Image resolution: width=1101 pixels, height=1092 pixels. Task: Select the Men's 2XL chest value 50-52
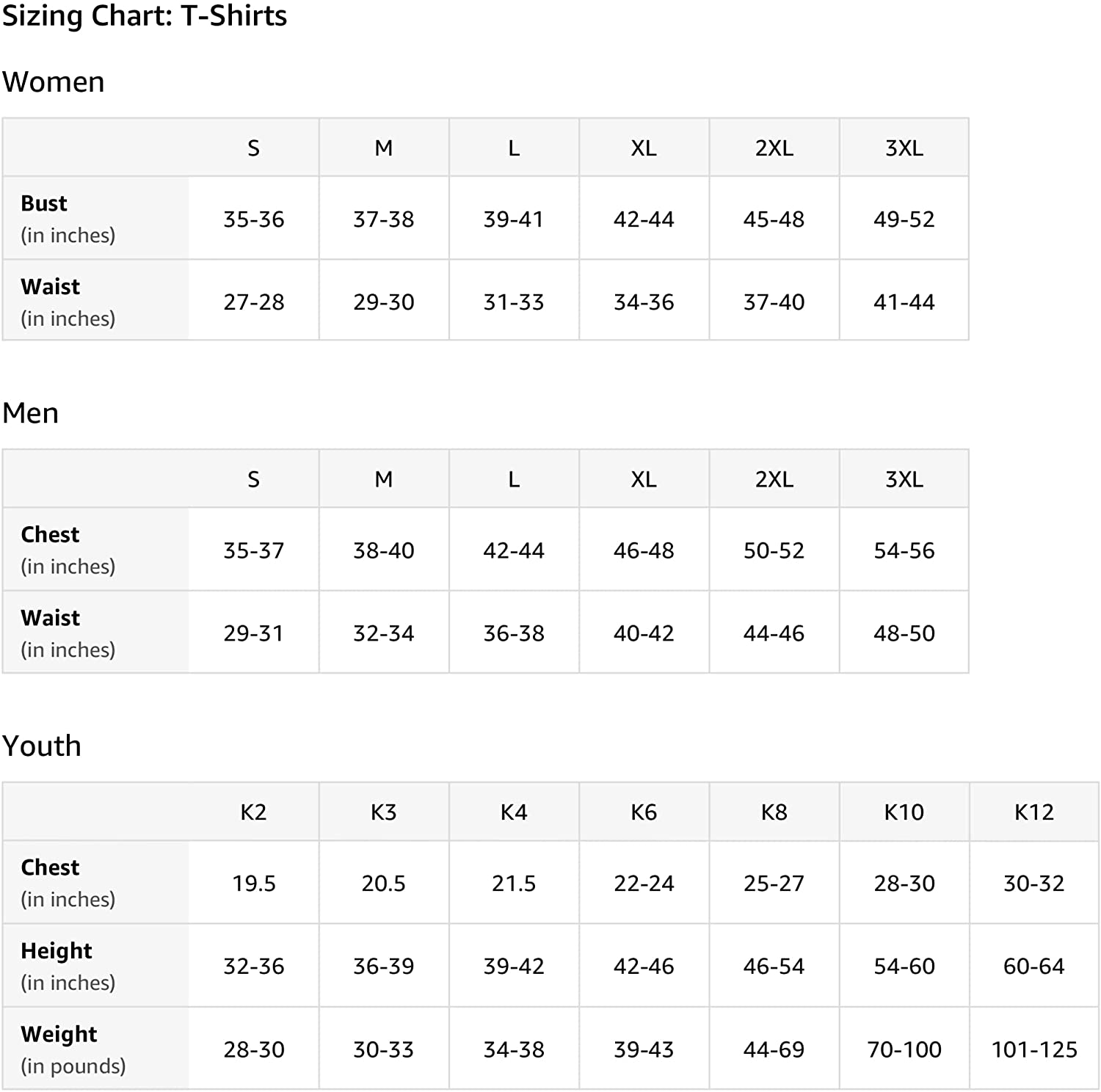[774, 550]
